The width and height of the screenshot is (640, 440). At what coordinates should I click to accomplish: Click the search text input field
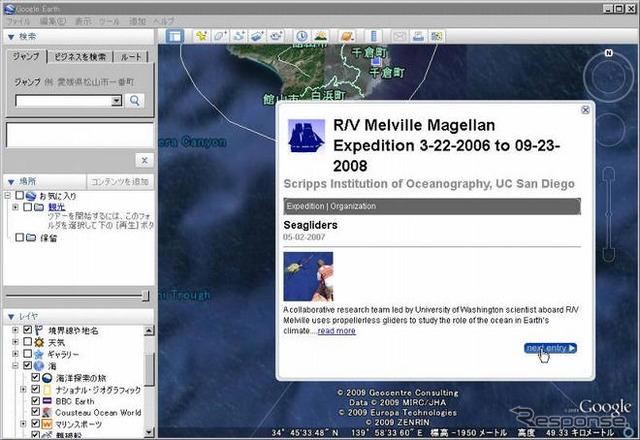pyautogui.click(x=64, y=100)
